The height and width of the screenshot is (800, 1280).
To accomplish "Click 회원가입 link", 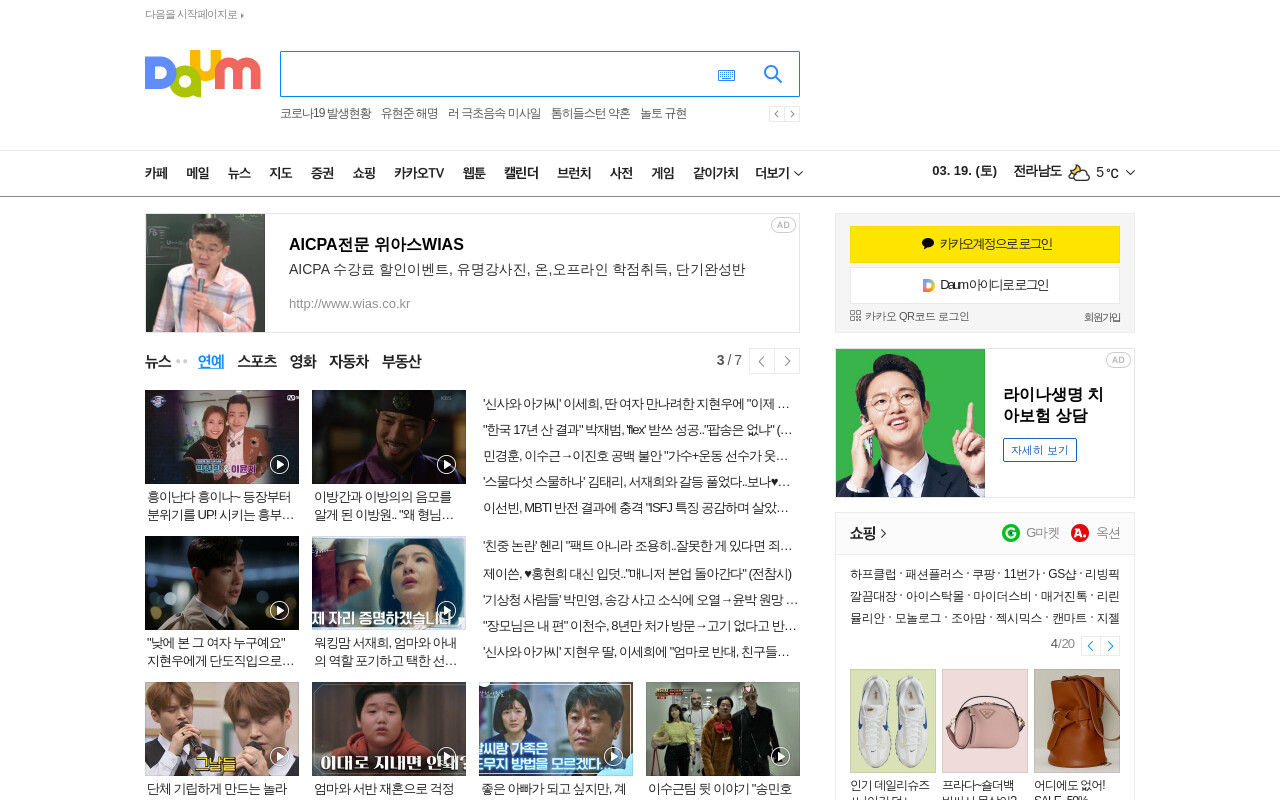I will (1102, 317).
